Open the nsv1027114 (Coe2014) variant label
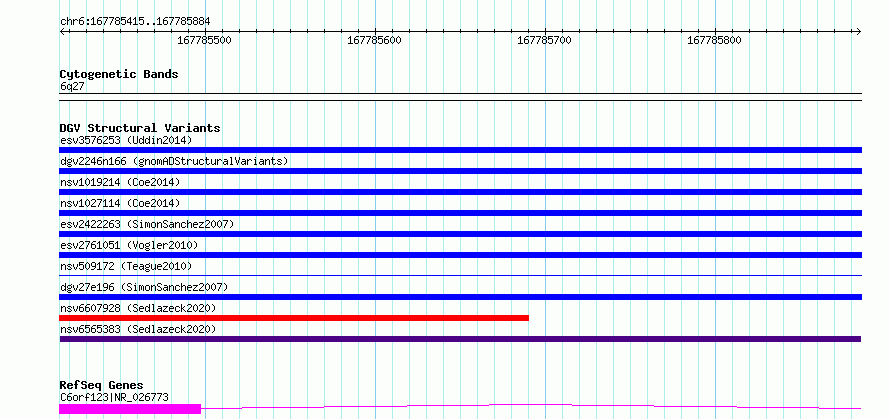 click(120, 203)
